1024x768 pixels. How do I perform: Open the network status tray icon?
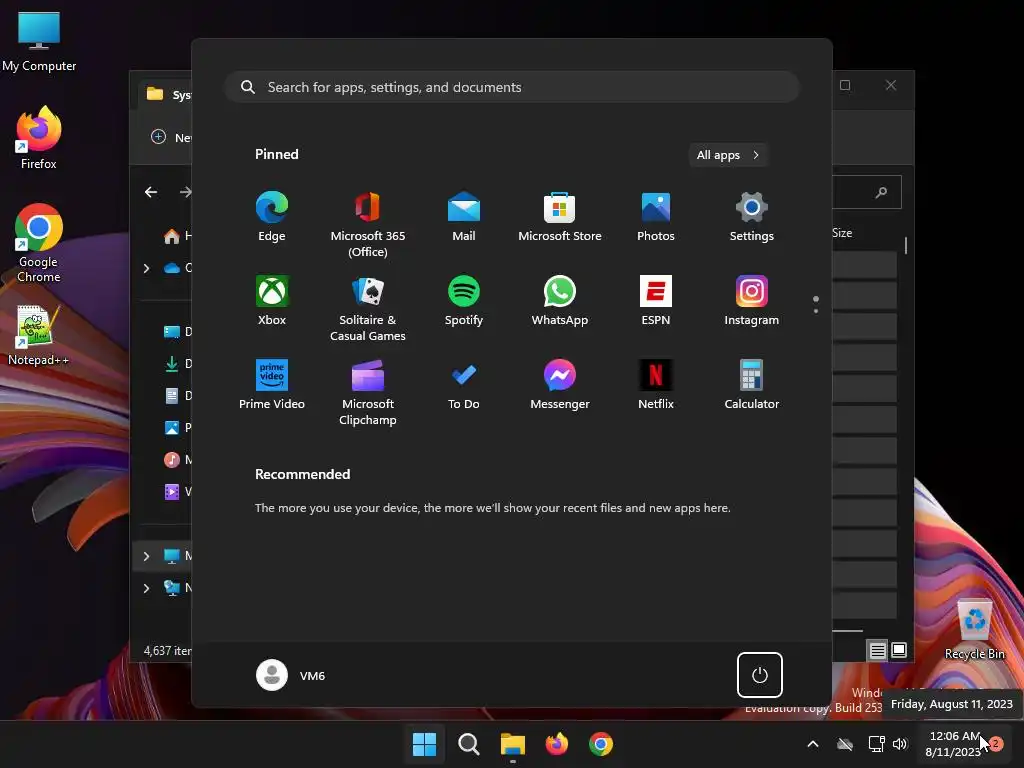(x=876, y=744)
